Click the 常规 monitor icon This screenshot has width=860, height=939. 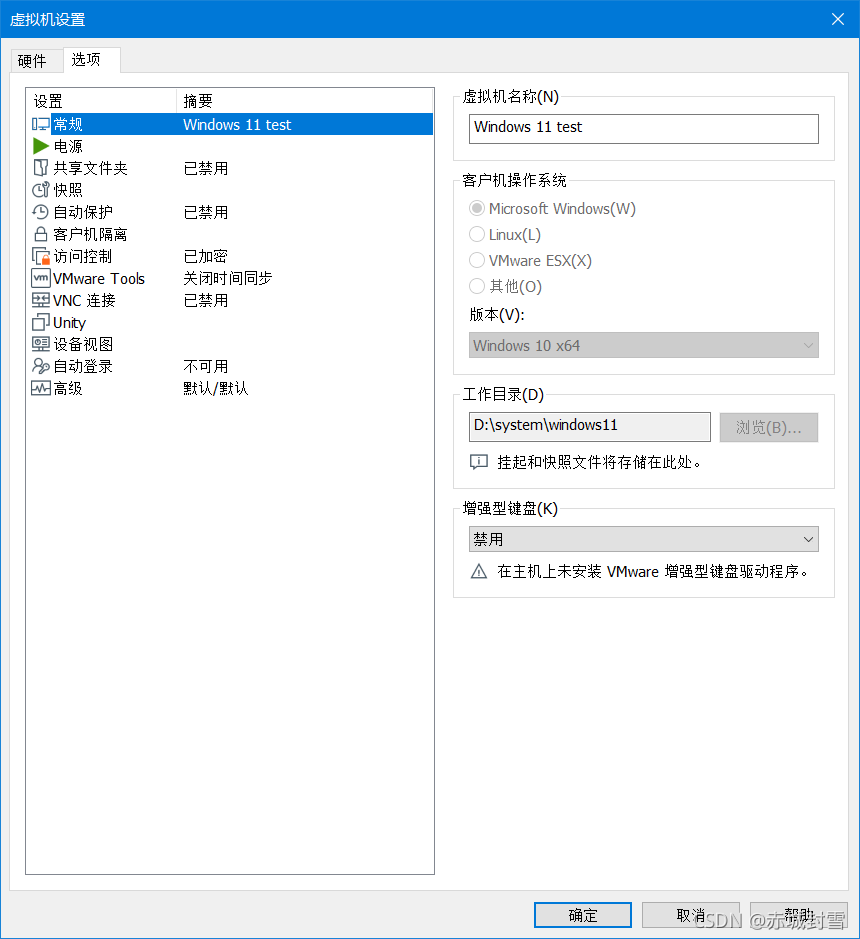point(41,124)
